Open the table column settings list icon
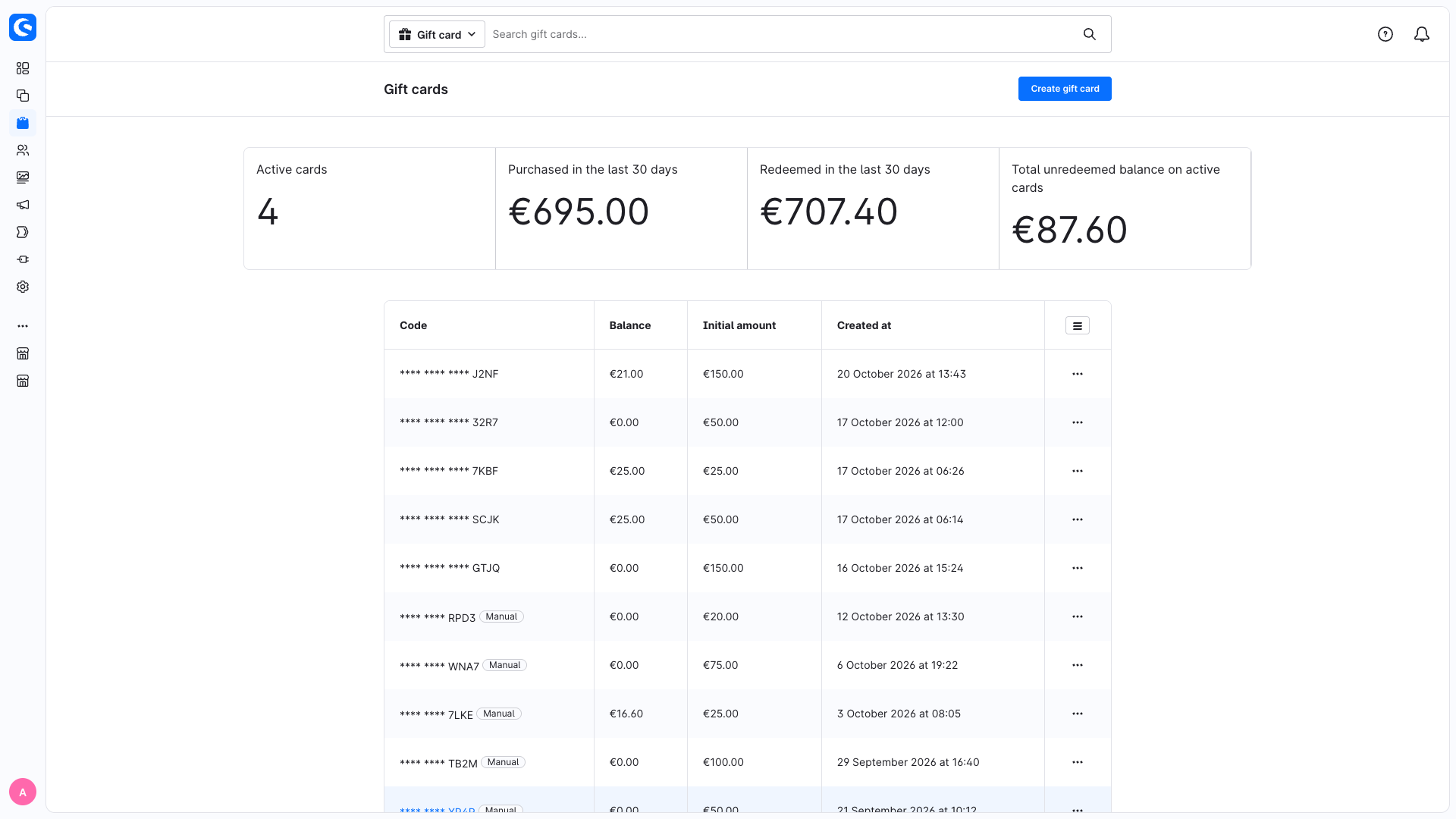 pyautogui.click(x=1078, y=325)
